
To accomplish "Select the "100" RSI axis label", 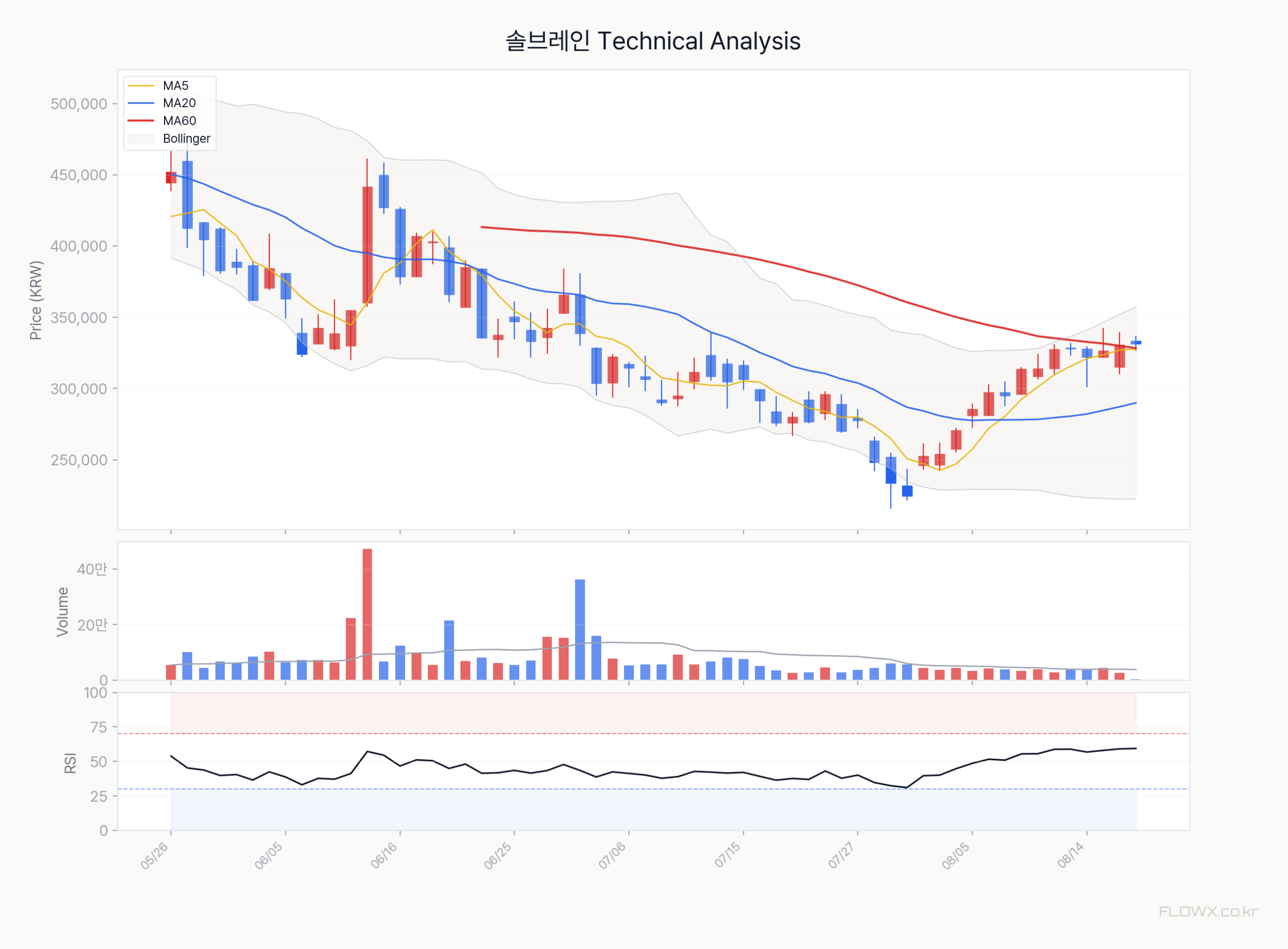I will click(95, 693).
